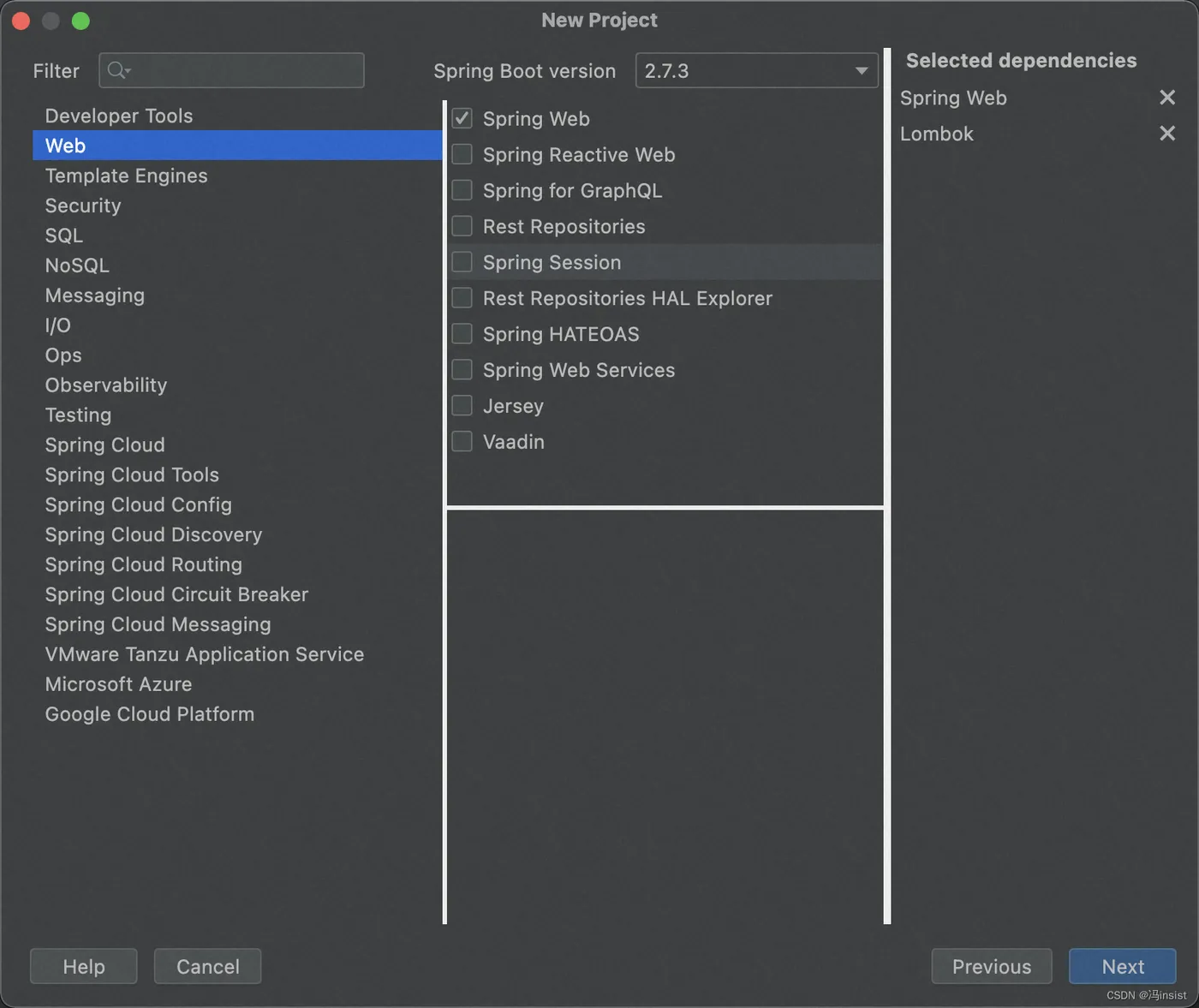Select the NoSQL category

point(237,265)
